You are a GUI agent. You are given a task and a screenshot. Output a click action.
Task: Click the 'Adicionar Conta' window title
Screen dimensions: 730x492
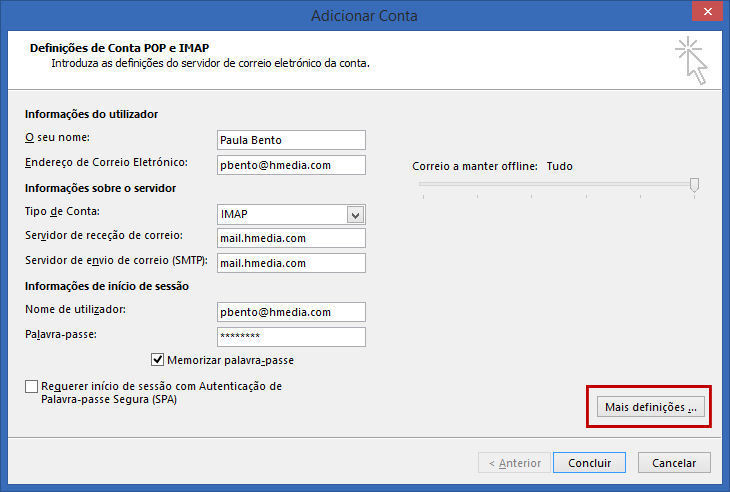(x=365, y=16)
